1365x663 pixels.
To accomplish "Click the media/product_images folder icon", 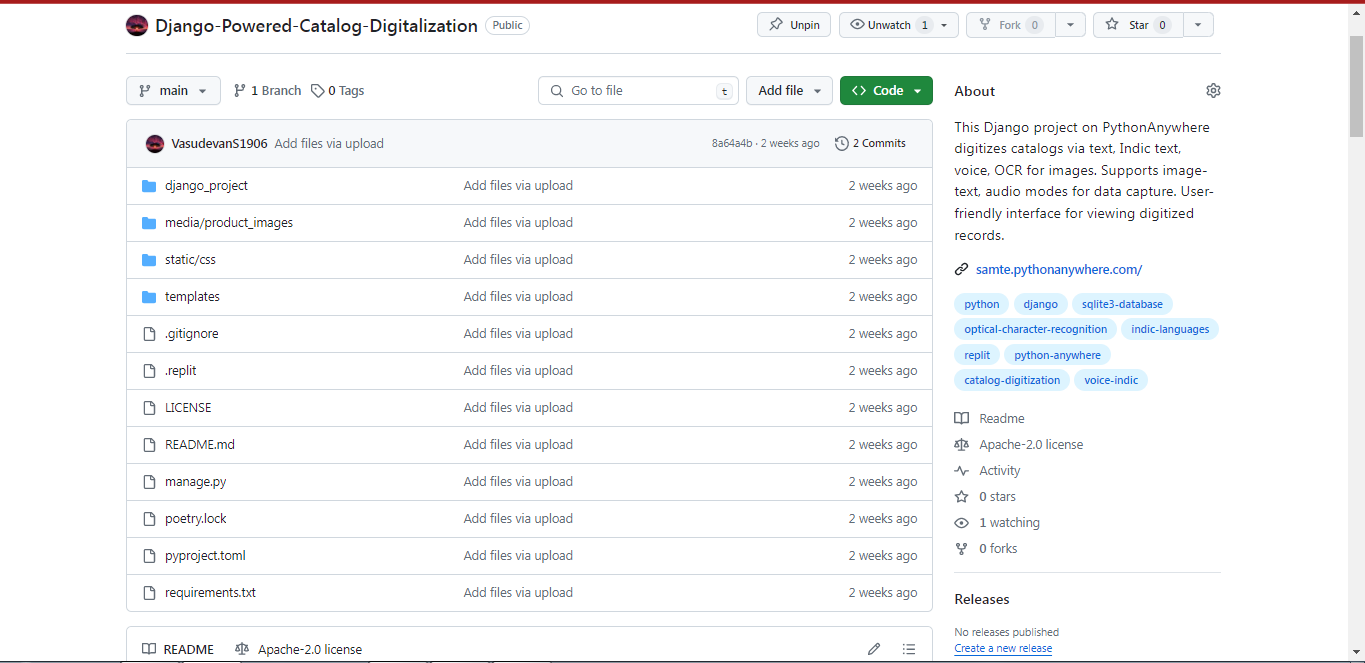I will [x=149, y=223].
